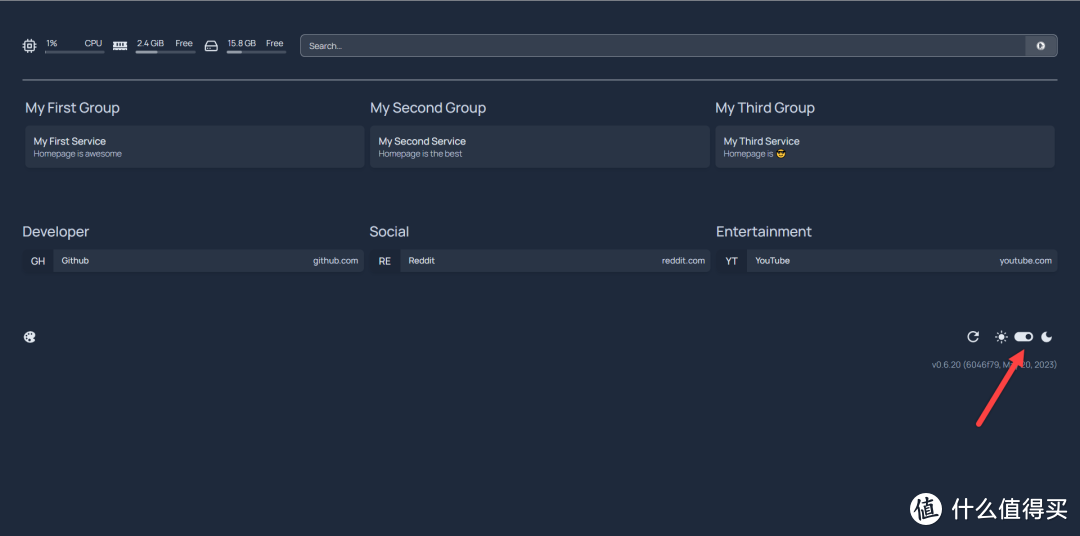
Task: Open the color palette picker
Action: pyautogui.click(x=30, y=337)
